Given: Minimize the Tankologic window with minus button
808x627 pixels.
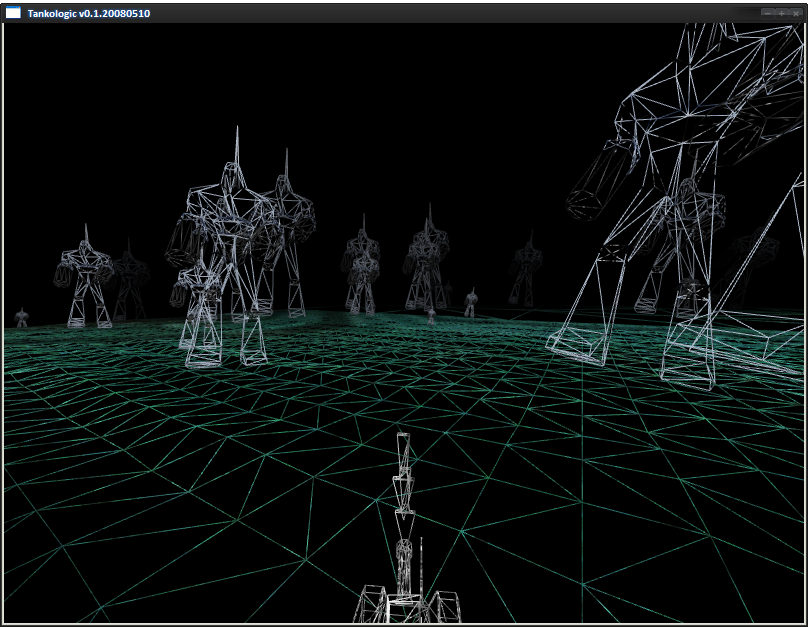Looking at the screenshot, I should tap(768, 13).
